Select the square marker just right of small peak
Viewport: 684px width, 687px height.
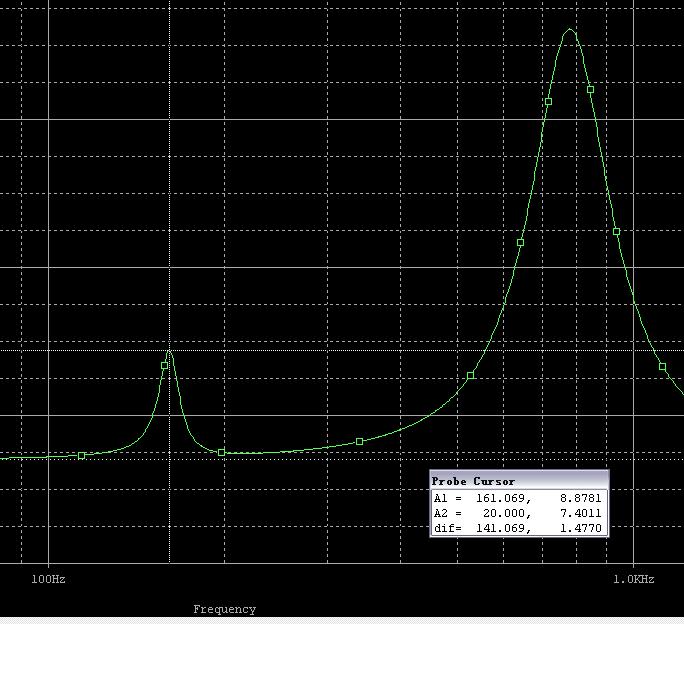[222, 453]
